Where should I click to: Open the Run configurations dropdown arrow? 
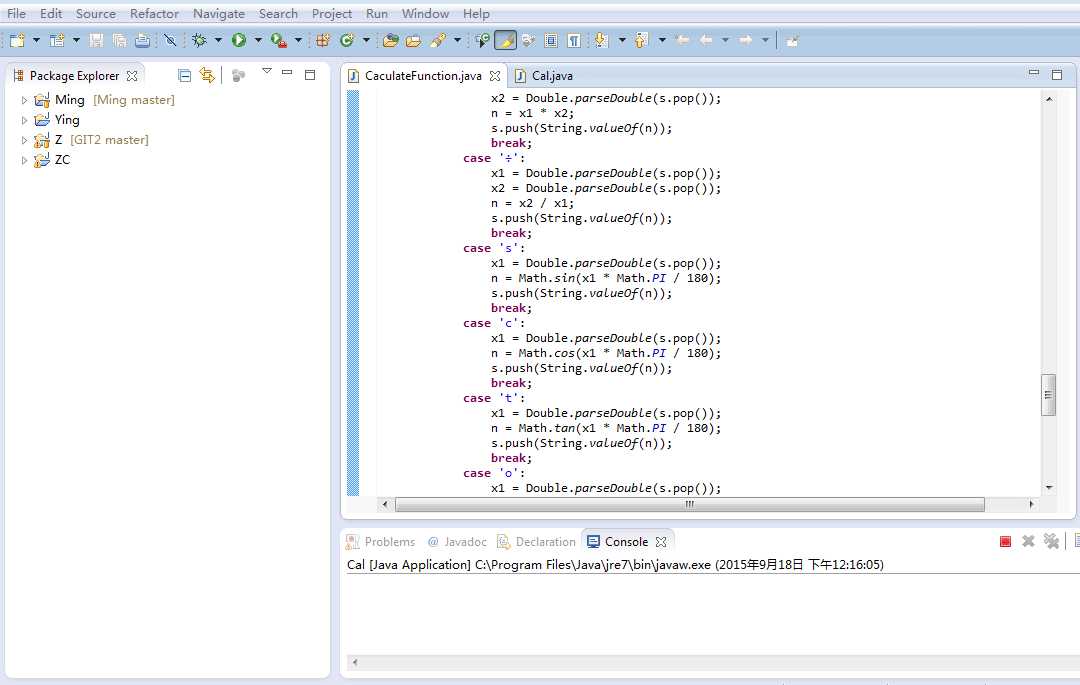pyautogui.click(x=258, y=41)
